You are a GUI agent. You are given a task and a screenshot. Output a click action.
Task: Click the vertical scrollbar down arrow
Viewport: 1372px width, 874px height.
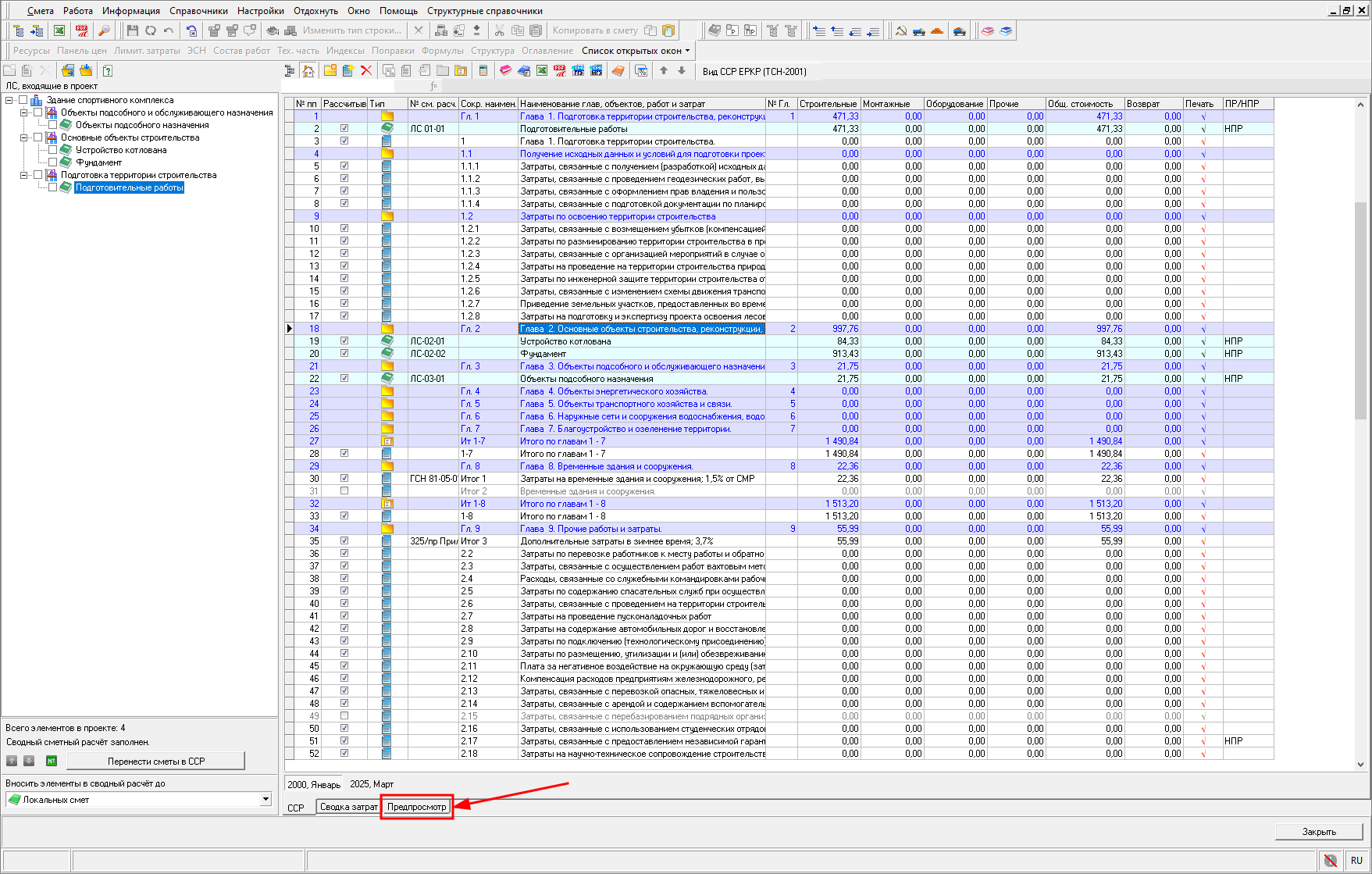pos(1360,765)
